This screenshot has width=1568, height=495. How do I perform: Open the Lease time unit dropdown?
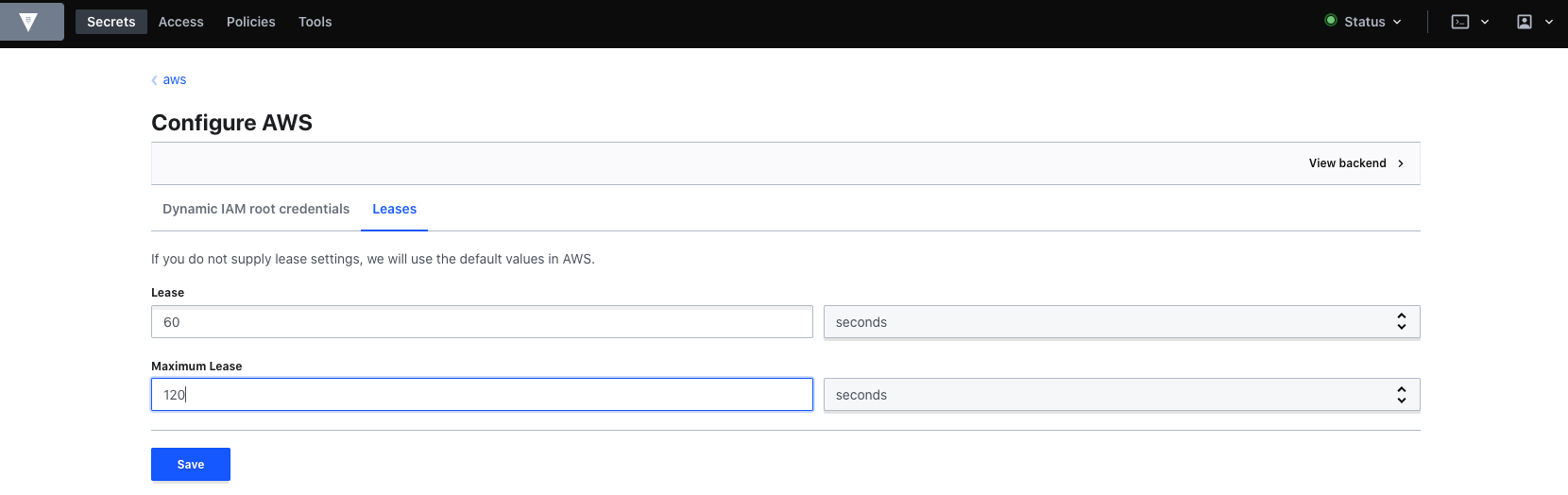coord(1121,322)
